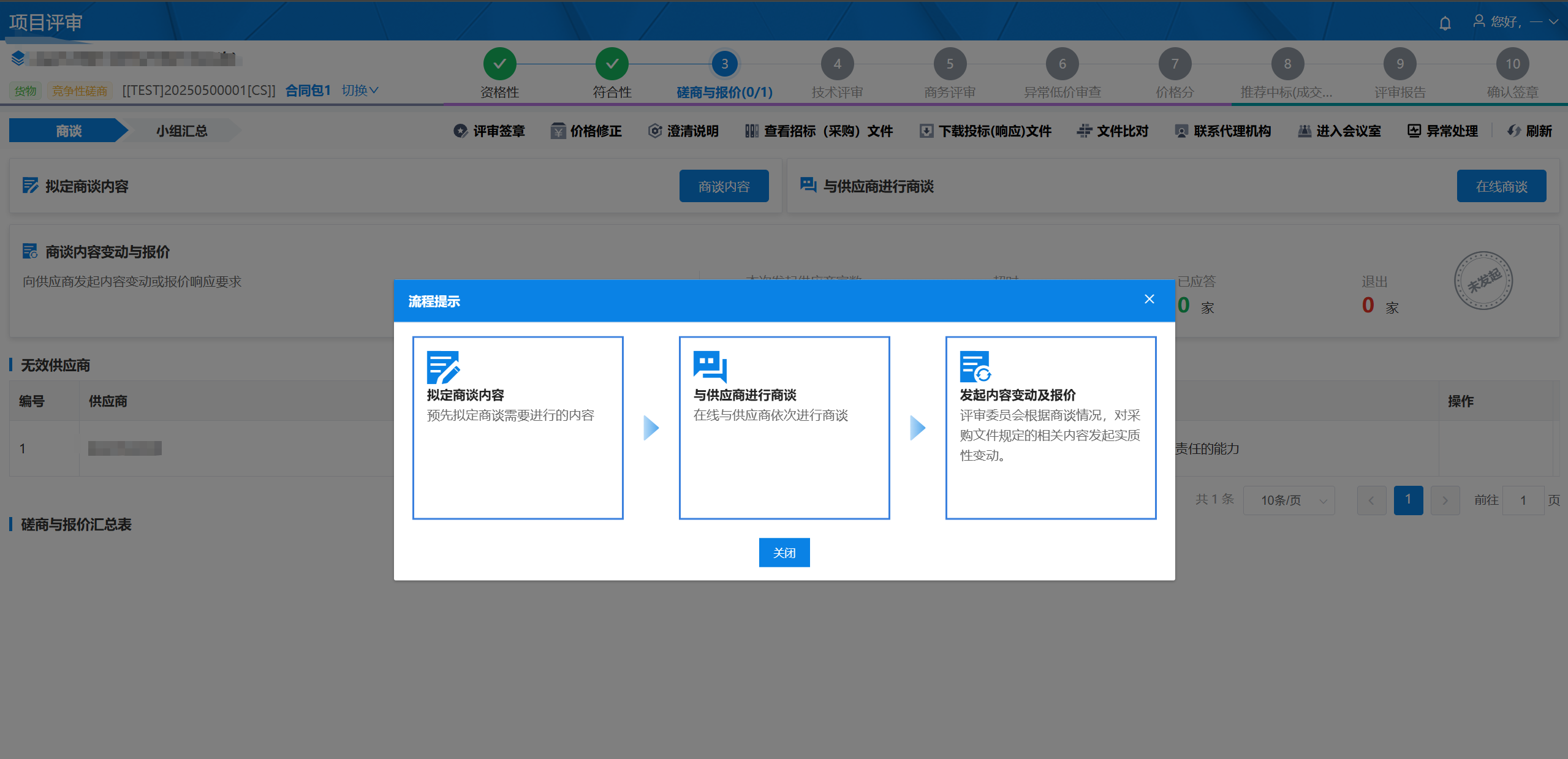Expand the user greeting dropdown arrow

[x=1553, y=21]
